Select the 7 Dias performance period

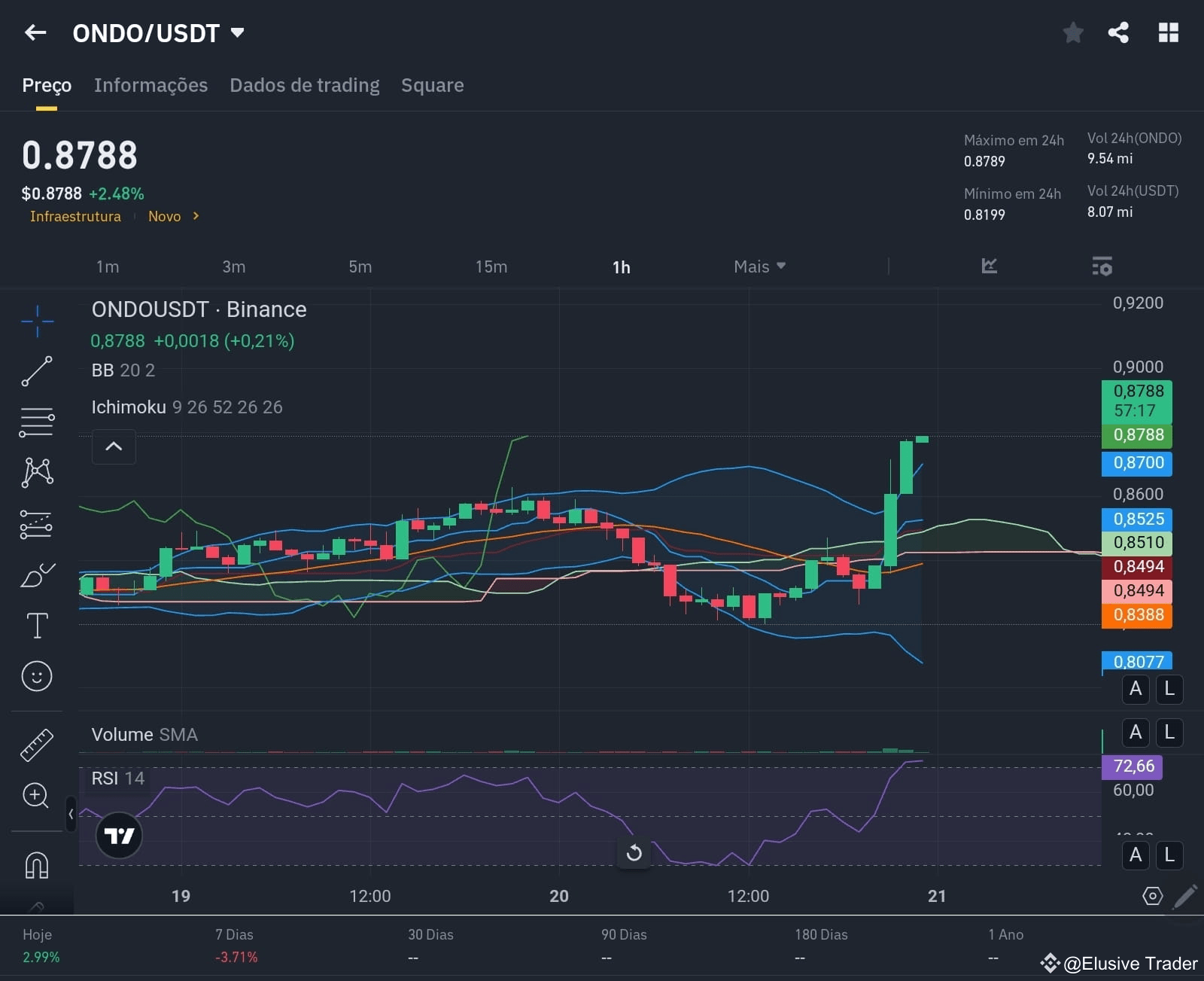236,946
